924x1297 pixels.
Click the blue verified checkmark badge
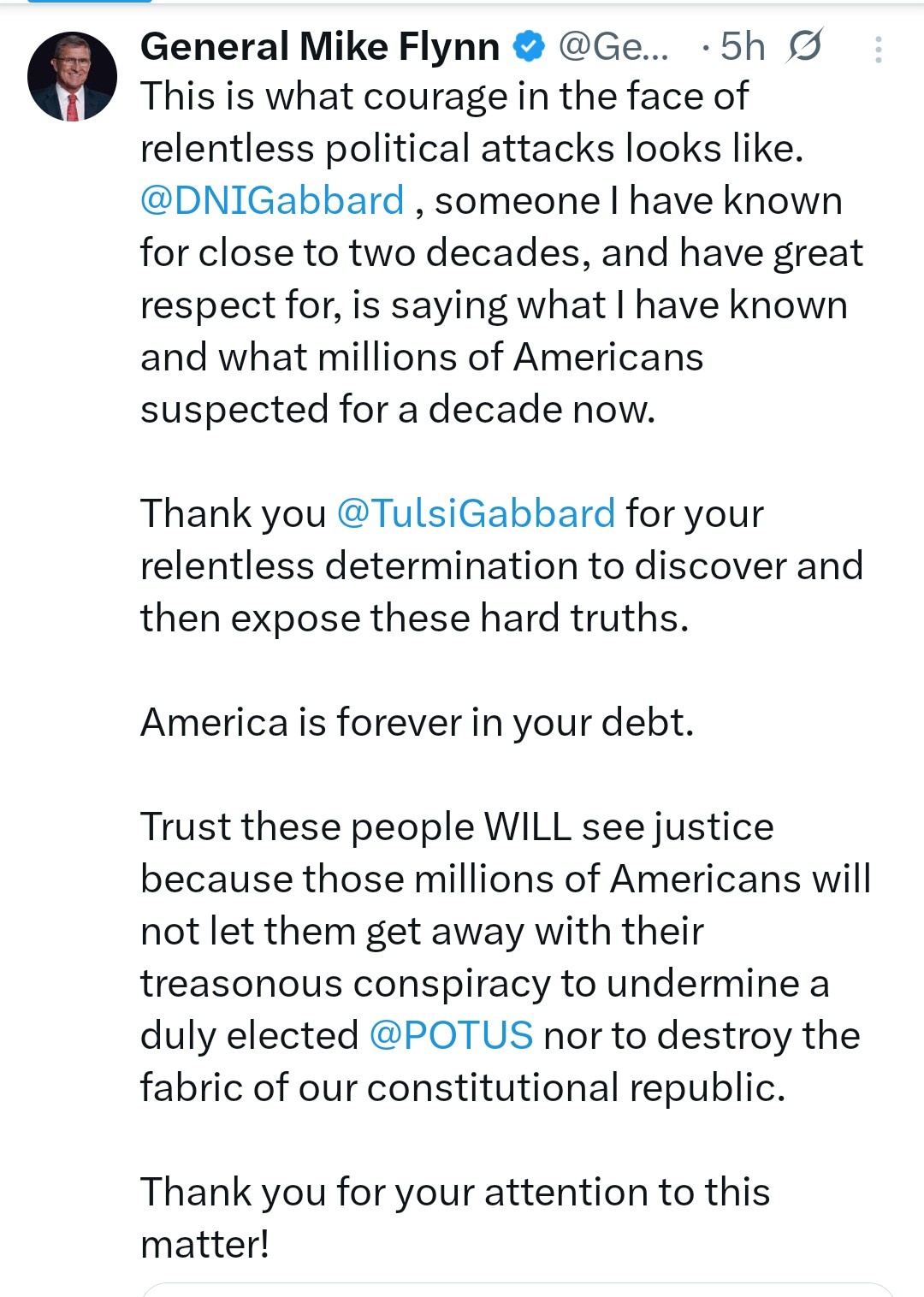pyautogui.click(x=529, y=46)
